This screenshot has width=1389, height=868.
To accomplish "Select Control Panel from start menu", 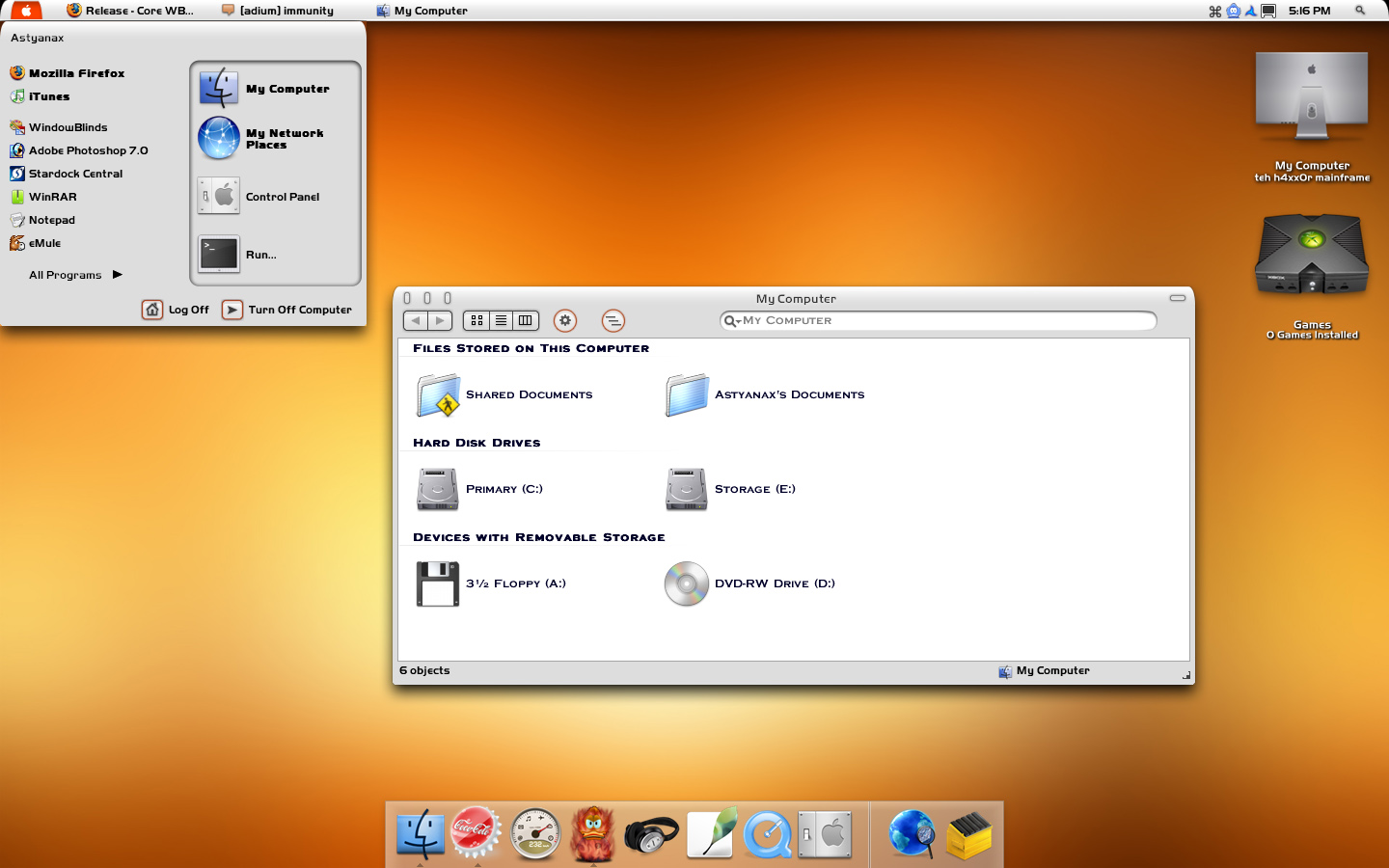I will pyautogui.click(x=282, y=197).
